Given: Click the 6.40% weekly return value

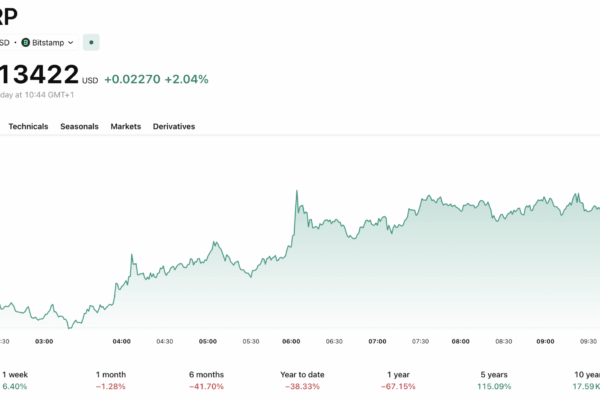Looking at the screenshot, I should pos(15,386).
